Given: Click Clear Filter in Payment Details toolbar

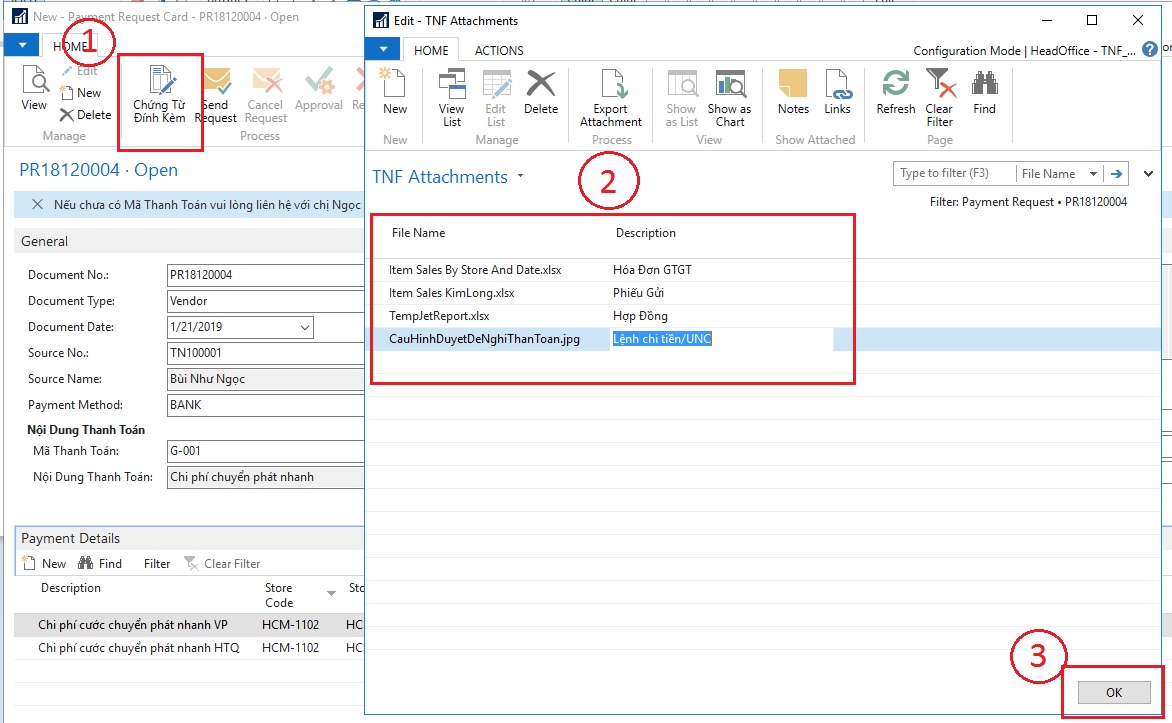Looking at the screenshot, I should 223,563.
